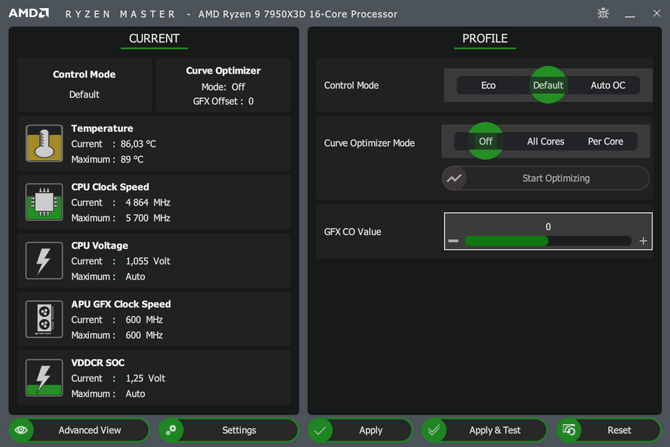Click CPU voltage value 1,055 Volt

click(x=148, y=261)
